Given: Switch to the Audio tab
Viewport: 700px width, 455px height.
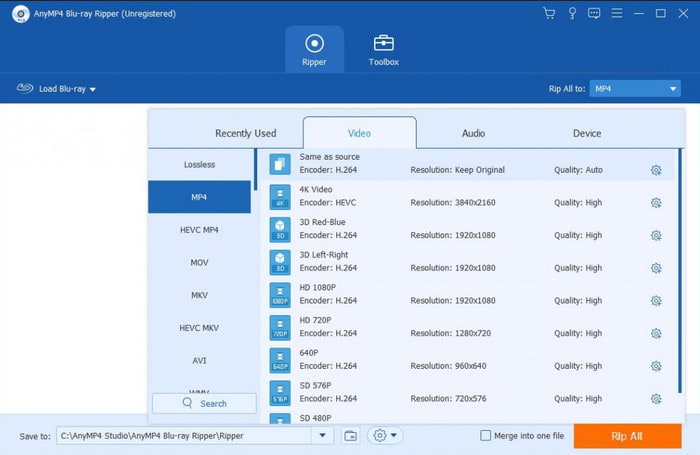Looking at the screenshot, I should point(473,133).
